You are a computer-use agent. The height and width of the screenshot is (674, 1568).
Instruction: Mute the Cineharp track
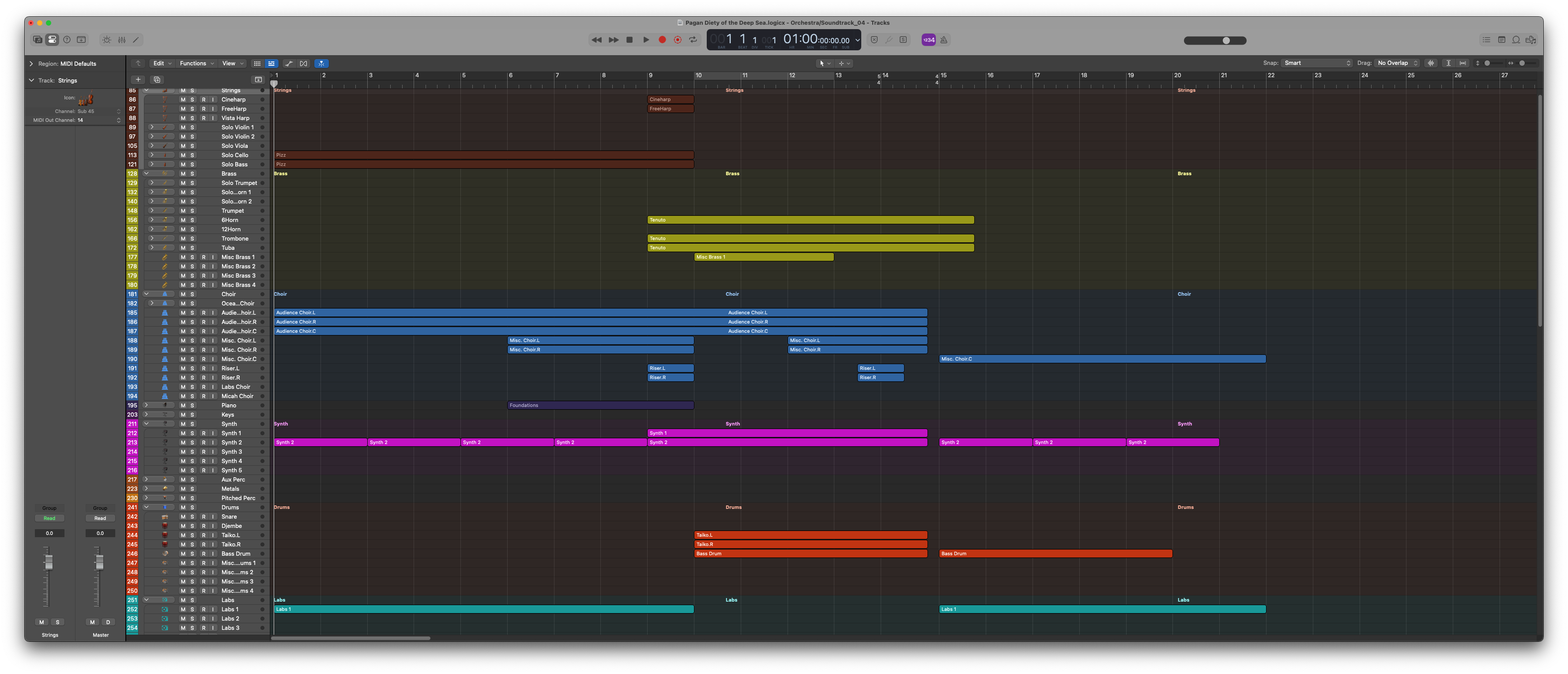[x=183, y=99]
